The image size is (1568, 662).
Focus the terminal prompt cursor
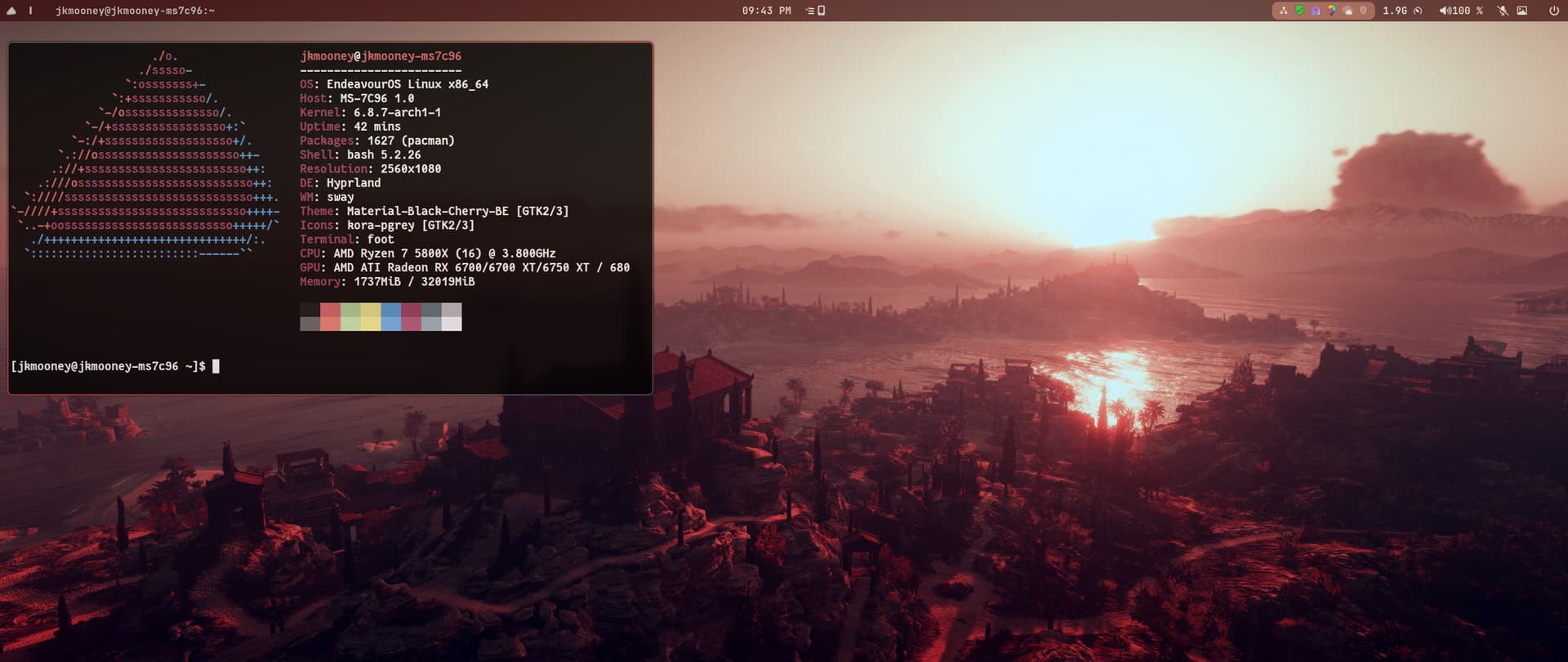(216, 366)
